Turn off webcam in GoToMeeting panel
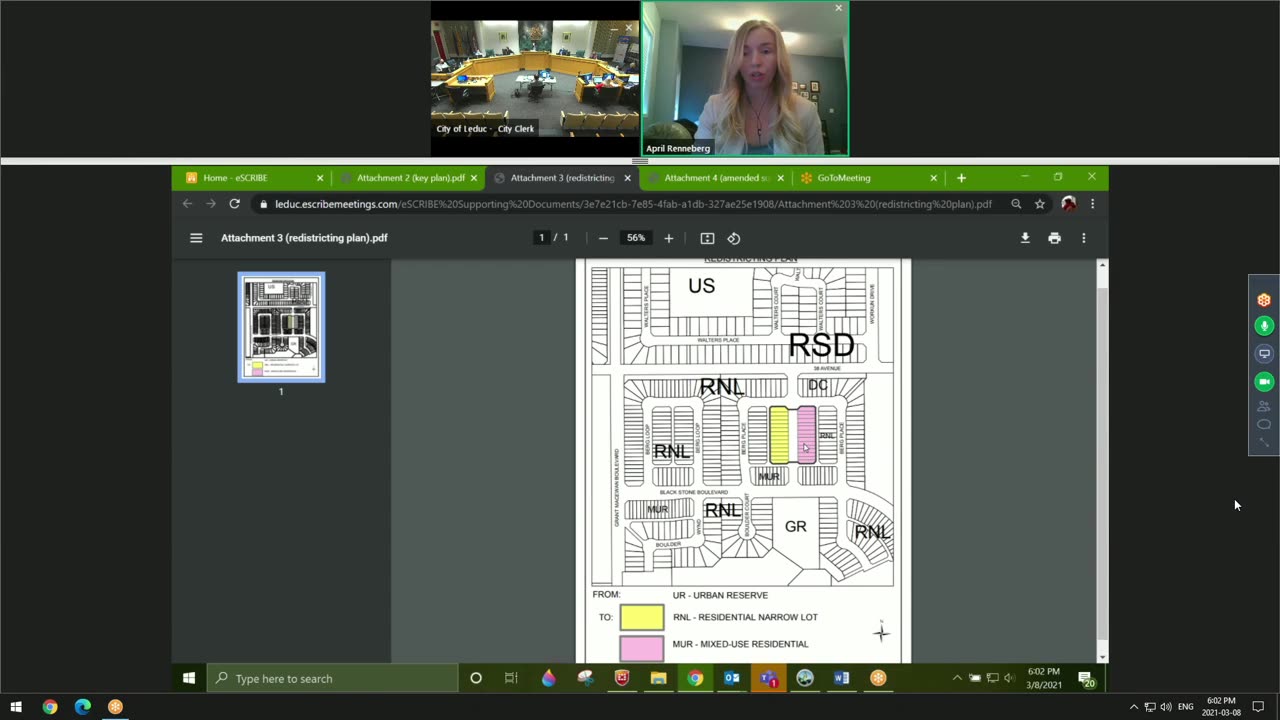Image resolution: width=1280 pixels, height=720 pixels. click(1264, 382)
